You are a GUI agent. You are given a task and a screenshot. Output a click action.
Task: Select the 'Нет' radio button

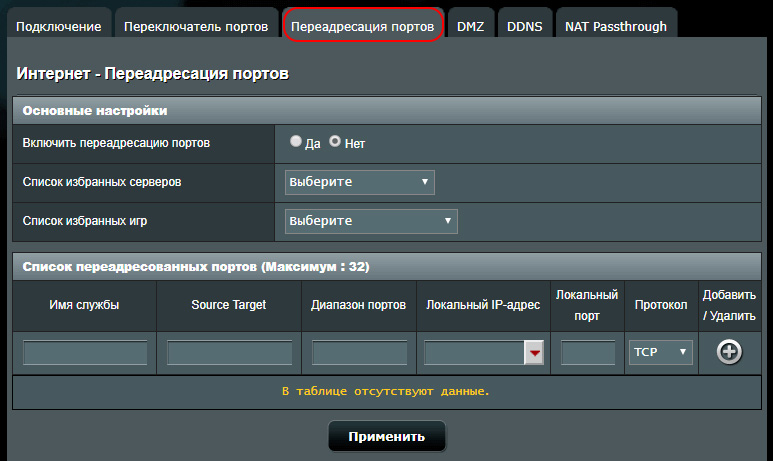(335, 142)
